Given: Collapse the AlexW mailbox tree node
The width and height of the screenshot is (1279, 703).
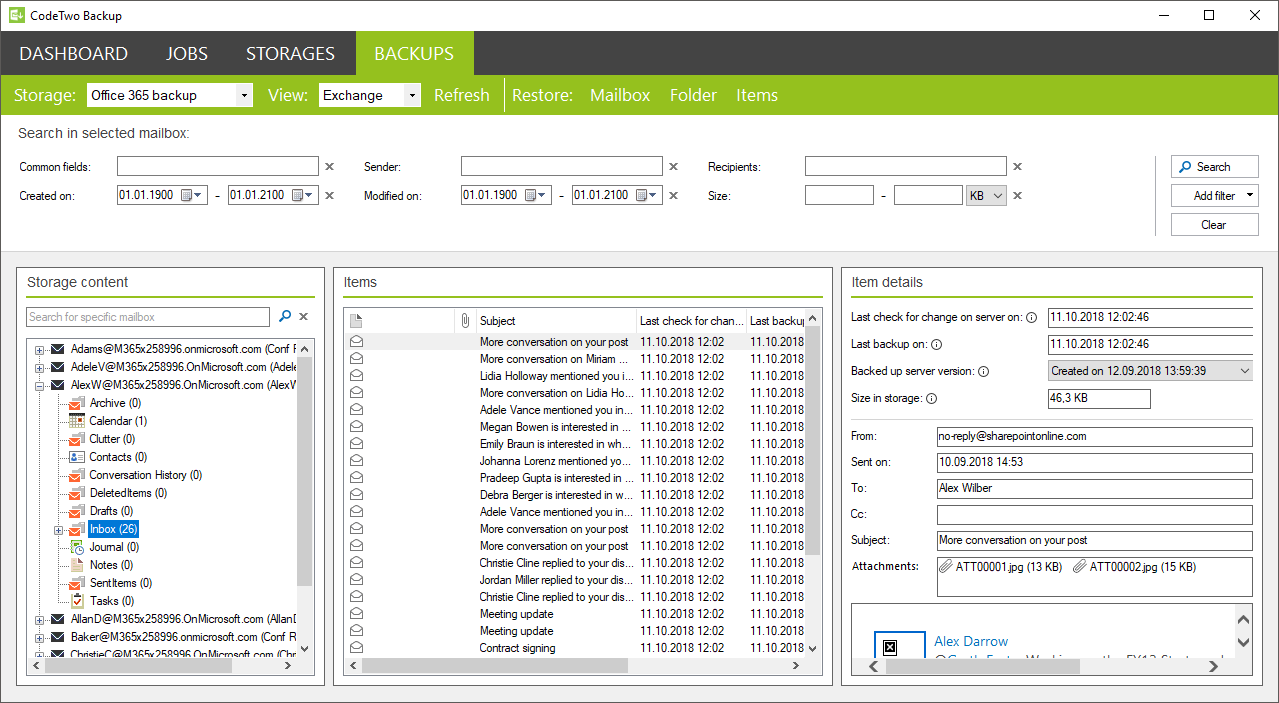Looking at the screenshot, I should pyautogui.click(x=40, y=385).
